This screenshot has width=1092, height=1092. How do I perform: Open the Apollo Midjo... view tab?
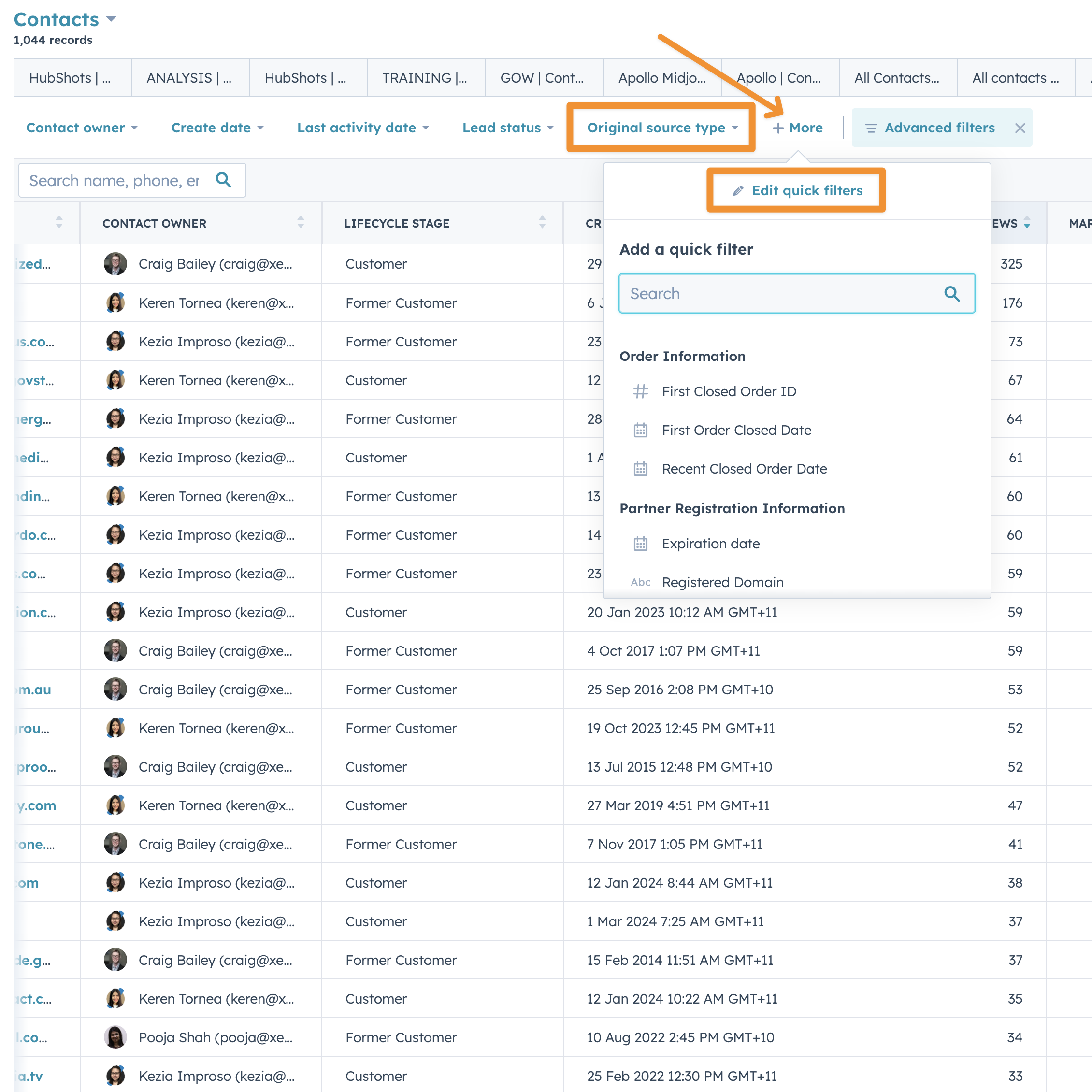coord(661,78)
